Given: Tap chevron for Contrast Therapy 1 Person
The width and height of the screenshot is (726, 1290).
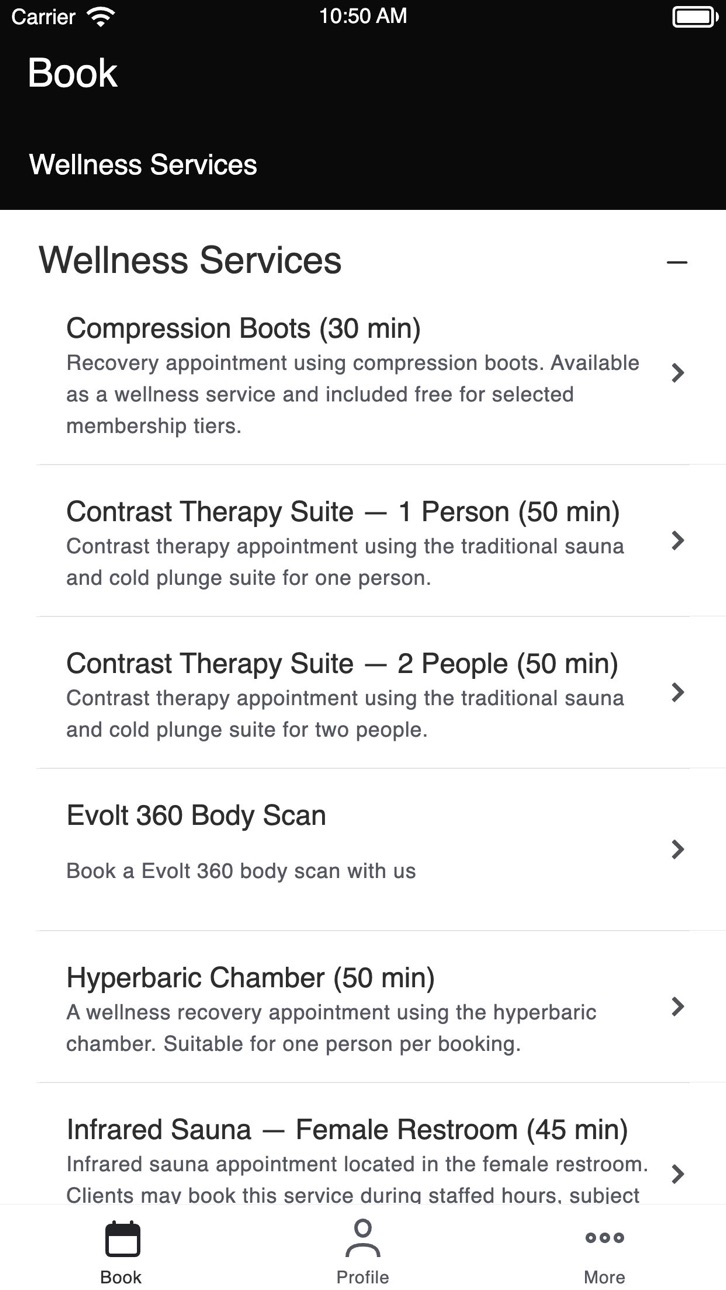Looking at the screenshot, I should pyautogui.click(x=678, y=541).
